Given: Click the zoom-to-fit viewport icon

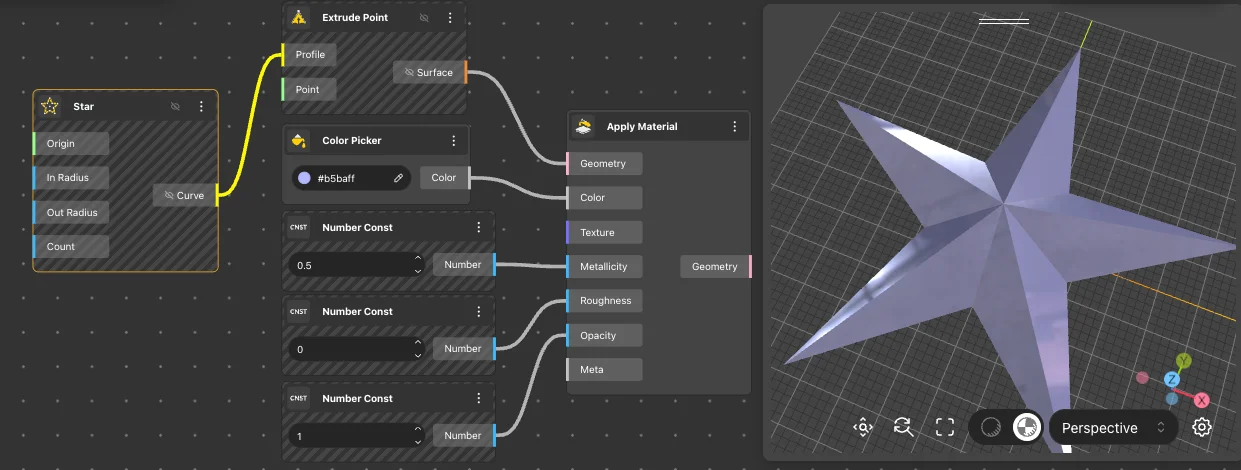Looking at the screenshot, I should pyautogui.click(x=862, y=428).
